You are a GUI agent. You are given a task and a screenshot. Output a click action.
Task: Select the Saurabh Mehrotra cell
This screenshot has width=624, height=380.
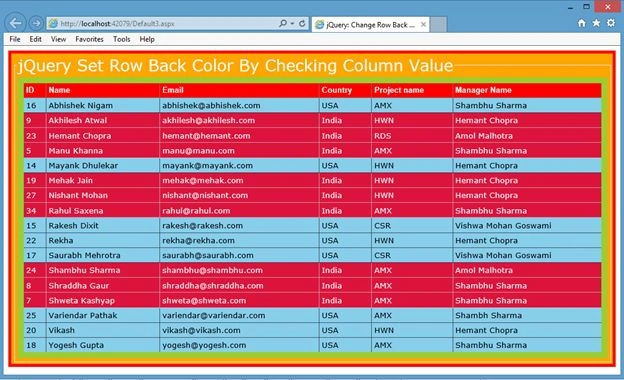click(x=103, y=255)
